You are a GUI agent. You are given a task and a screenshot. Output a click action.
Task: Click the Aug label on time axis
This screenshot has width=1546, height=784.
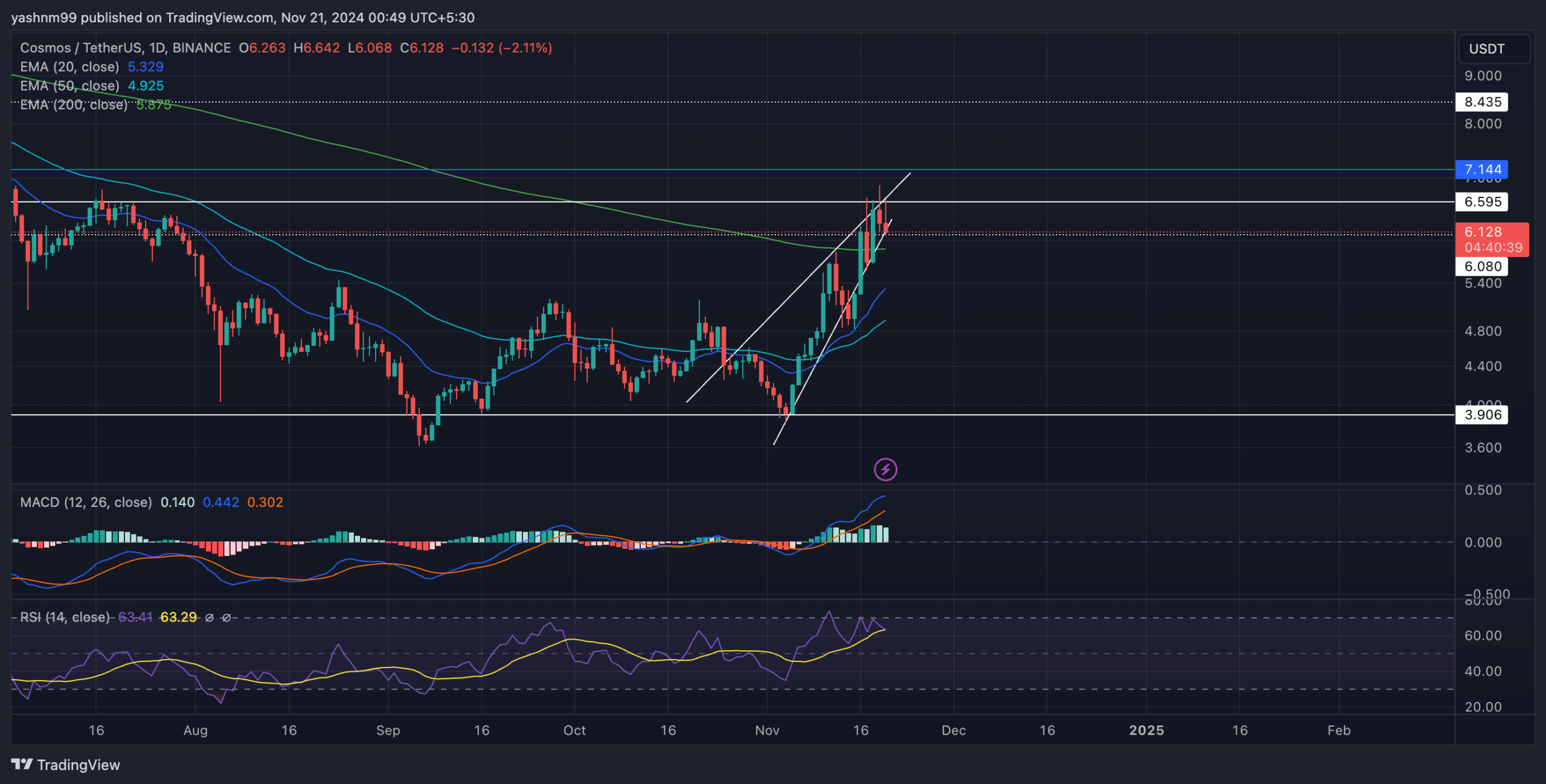point(195,730)
